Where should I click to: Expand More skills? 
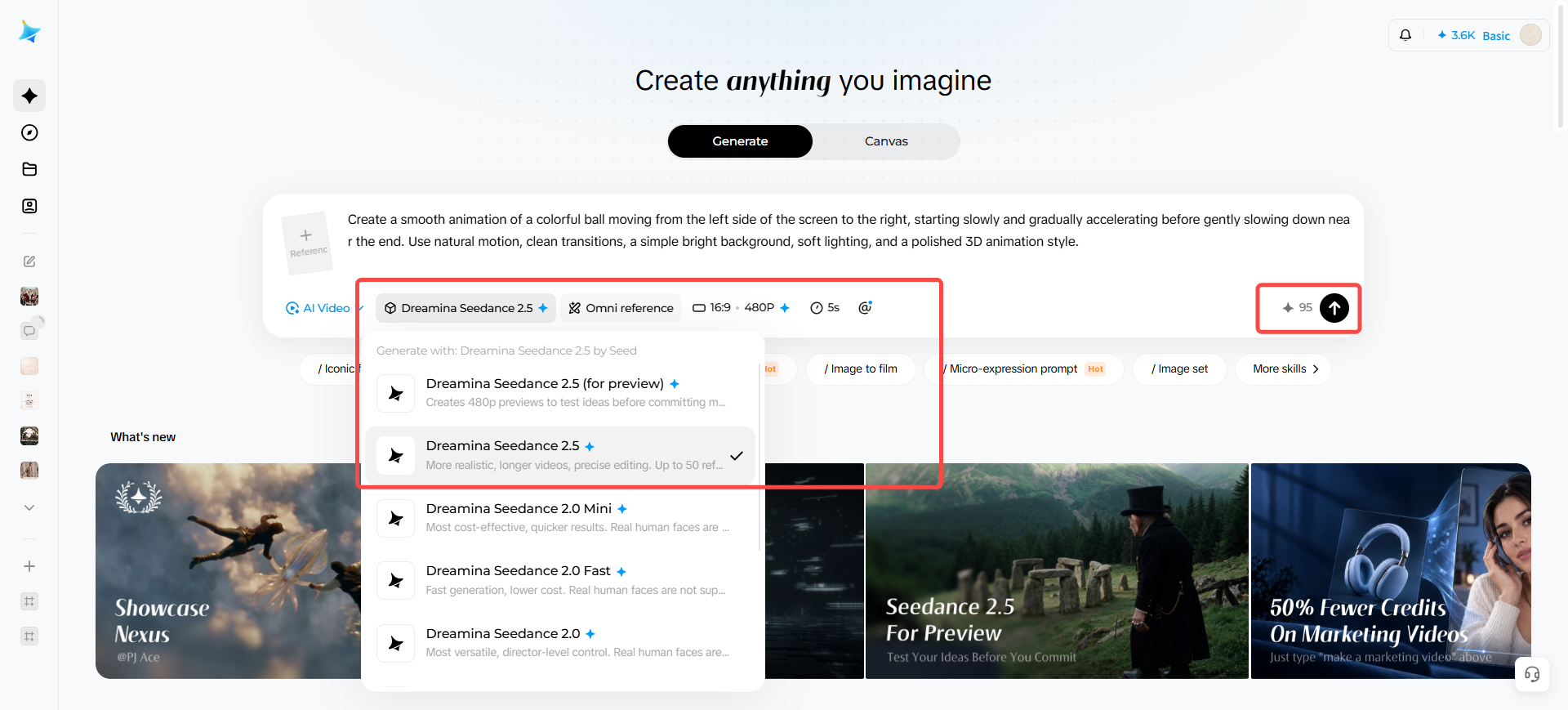1285,369
